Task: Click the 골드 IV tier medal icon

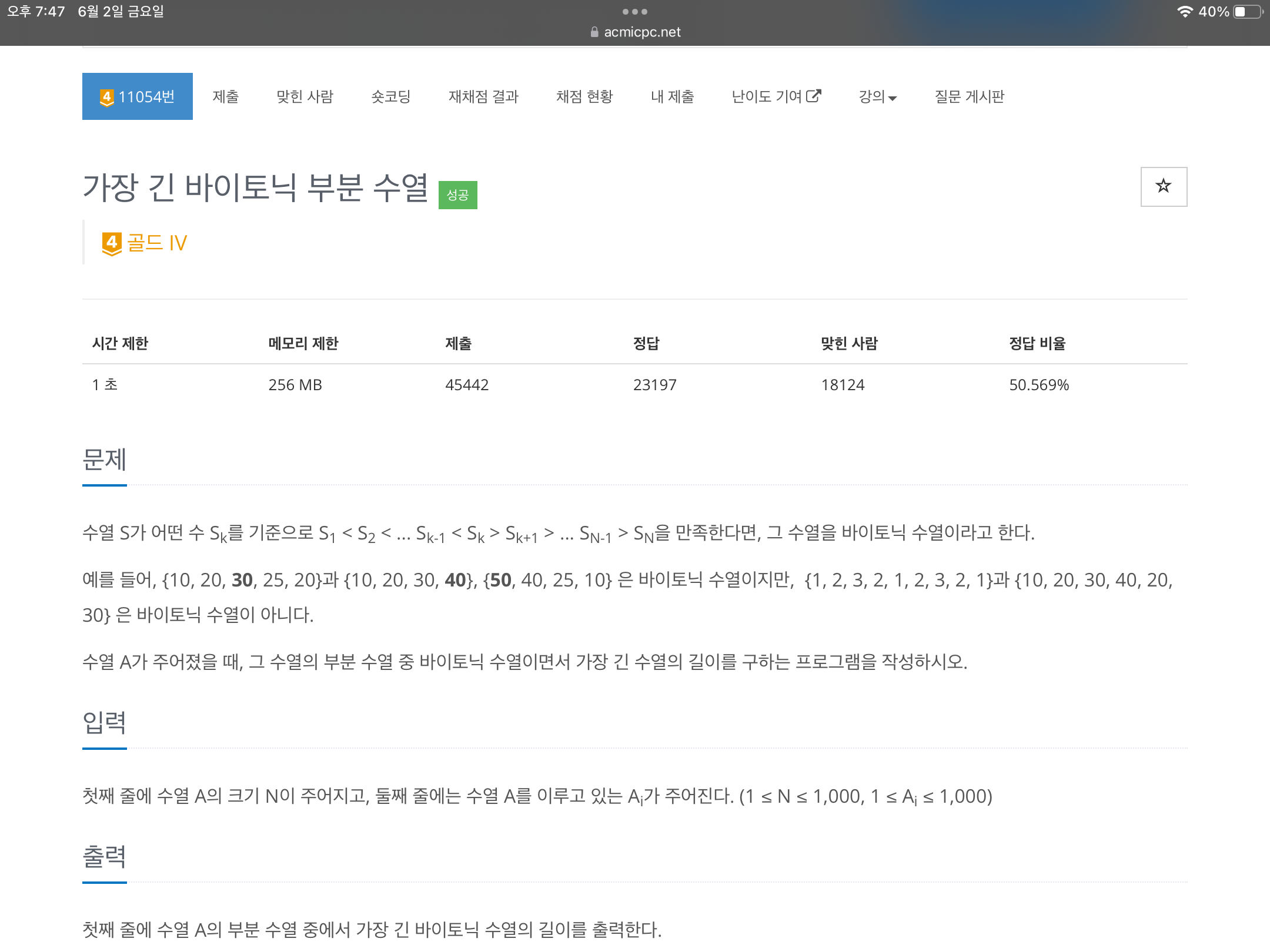Action: (x=112, y=242)
